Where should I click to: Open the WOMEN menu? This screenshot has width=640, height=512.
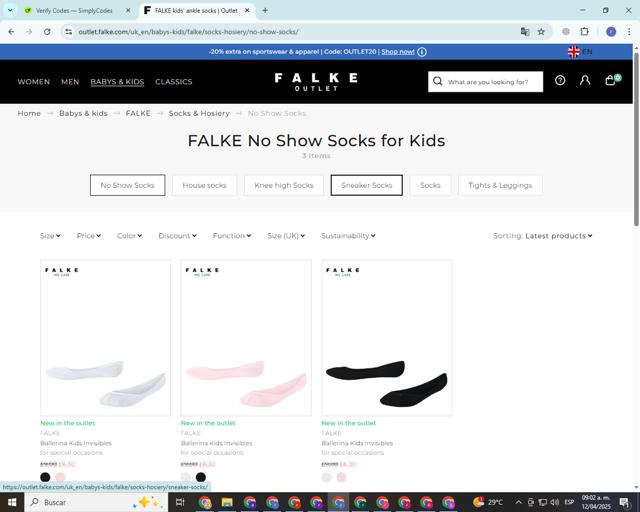[x=33, y=82]
